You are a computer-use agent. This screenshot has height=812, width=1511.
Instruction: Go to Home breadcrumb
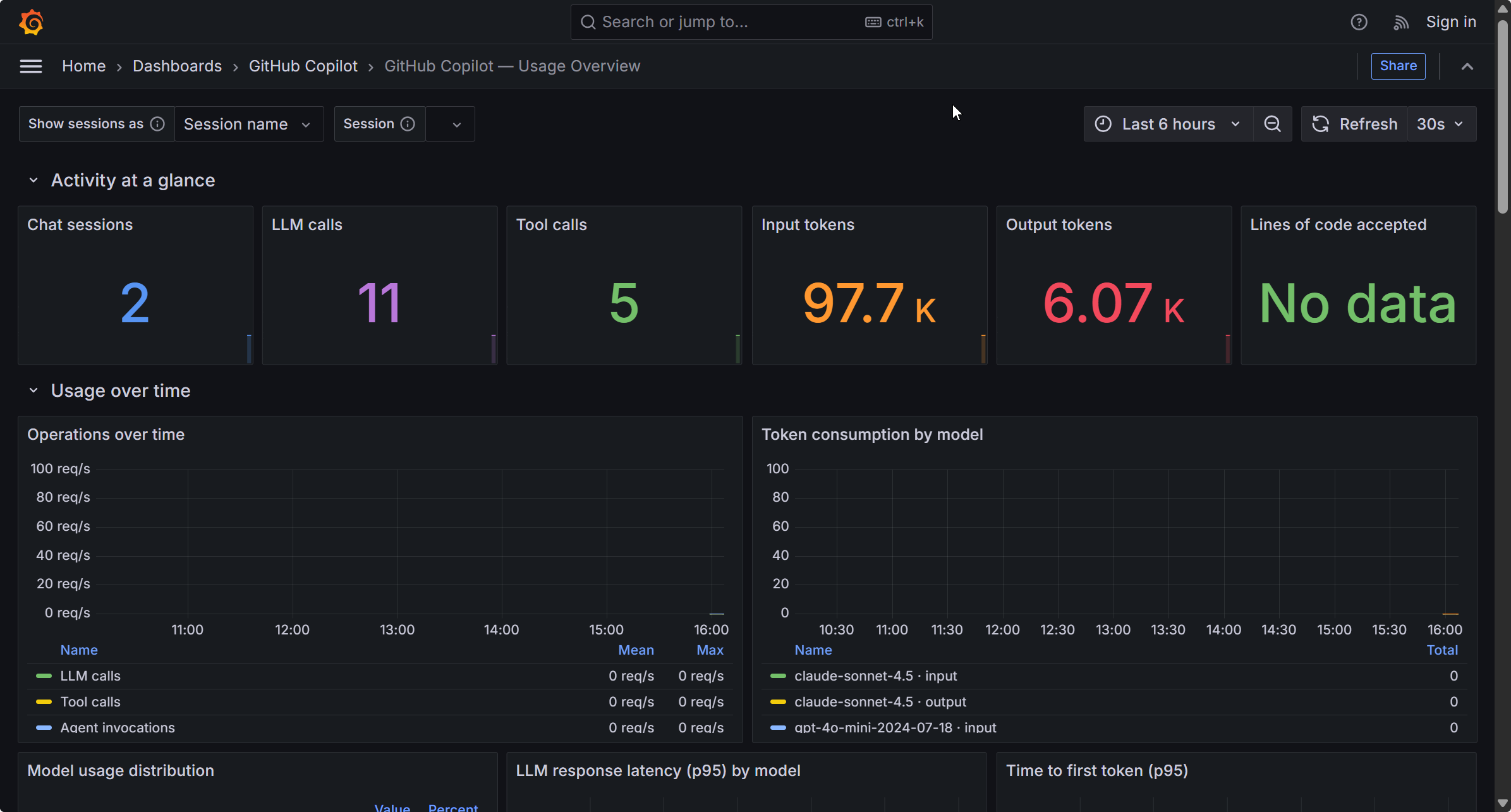[x=83, y=66]
